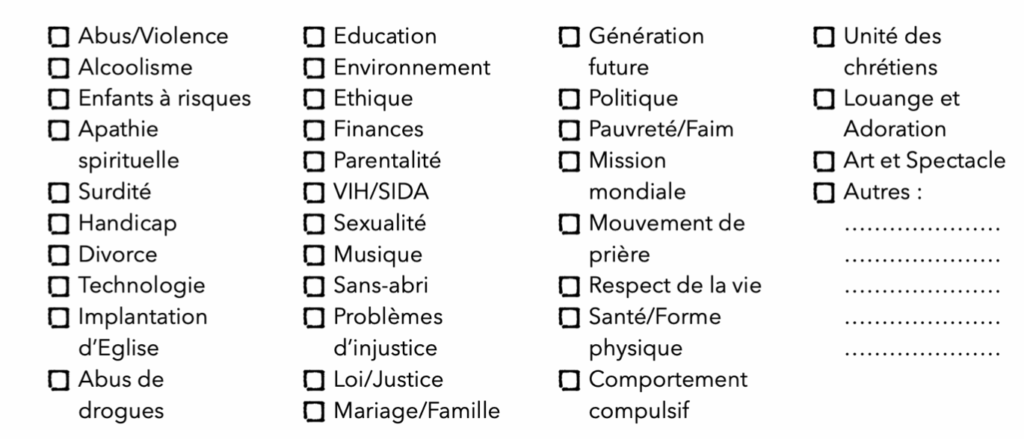Viewport: 1024px width, 439px height.
Task: Tick the Surdité checkbox
Action: (x=59, y=193)
